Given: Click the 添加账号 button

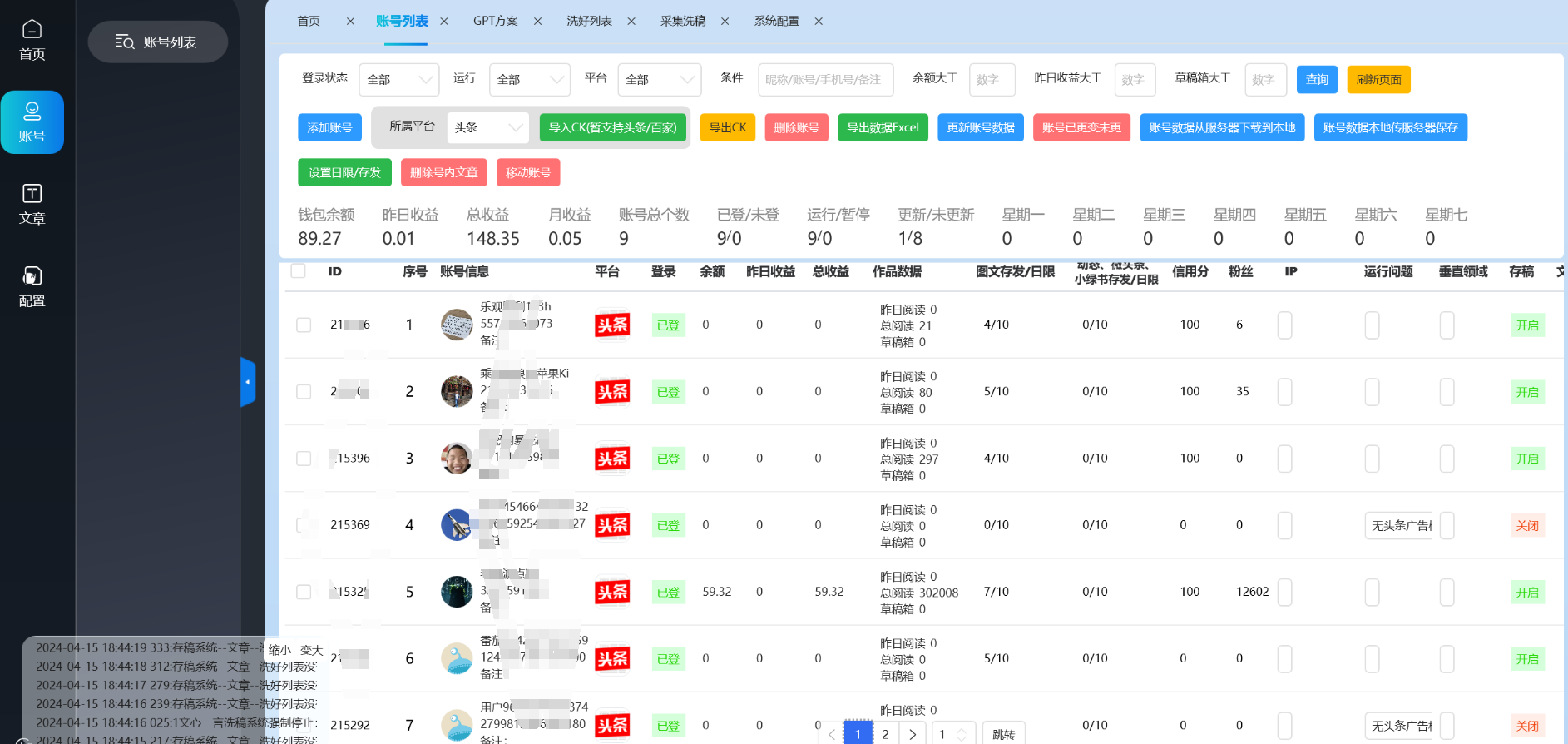Looking at the screenshot, I should [x=329, y=127].
